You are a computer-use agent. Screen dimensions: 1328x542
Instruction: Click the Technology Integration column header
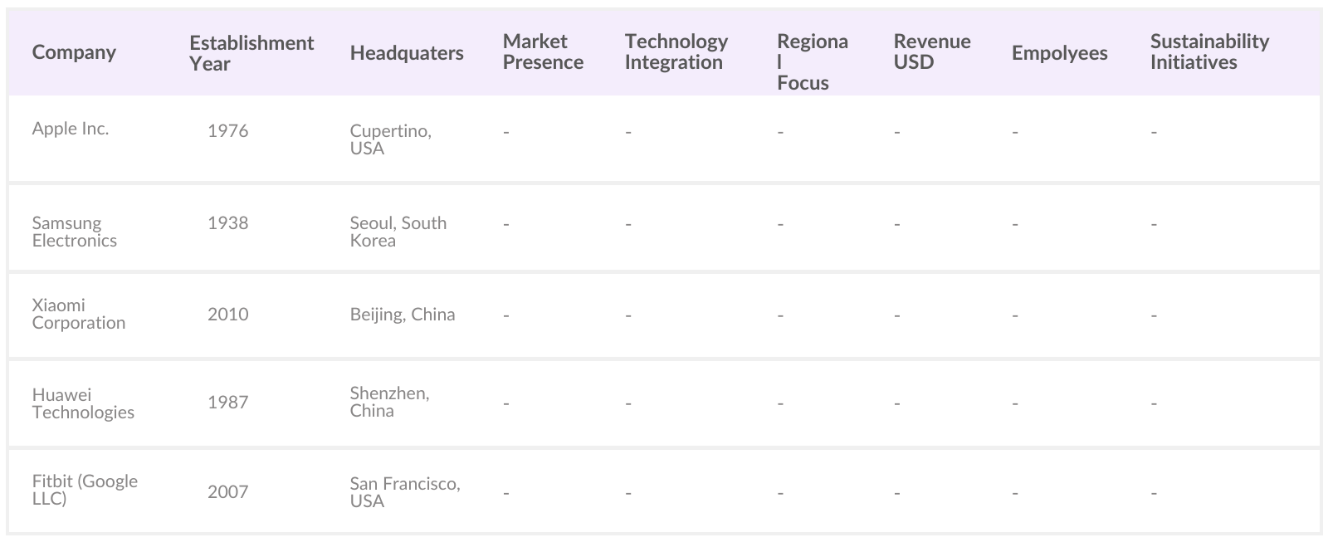point(676,52)
